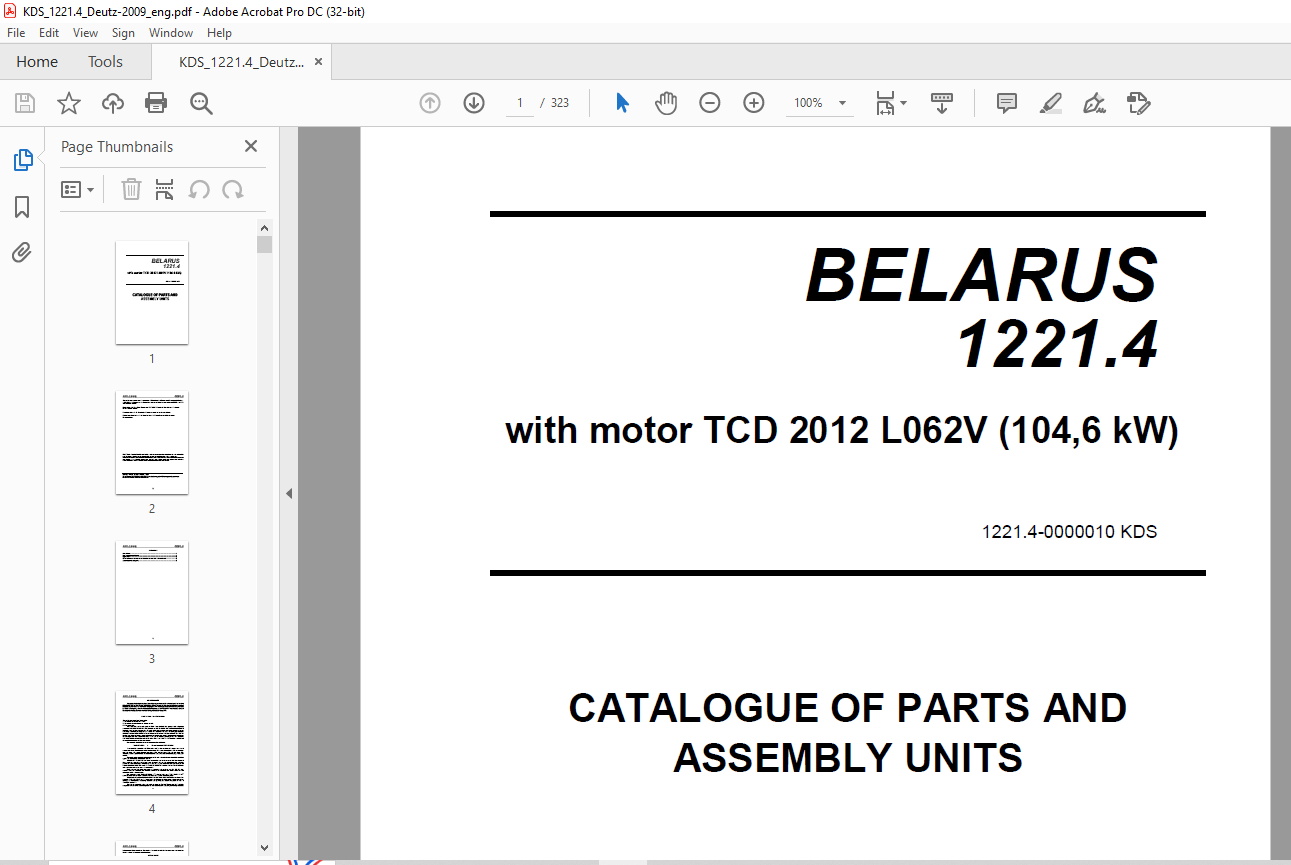The height and width of the screenshot is (865, 1291).
Task: Activate the hand pan tool
Action: point(666,103)
